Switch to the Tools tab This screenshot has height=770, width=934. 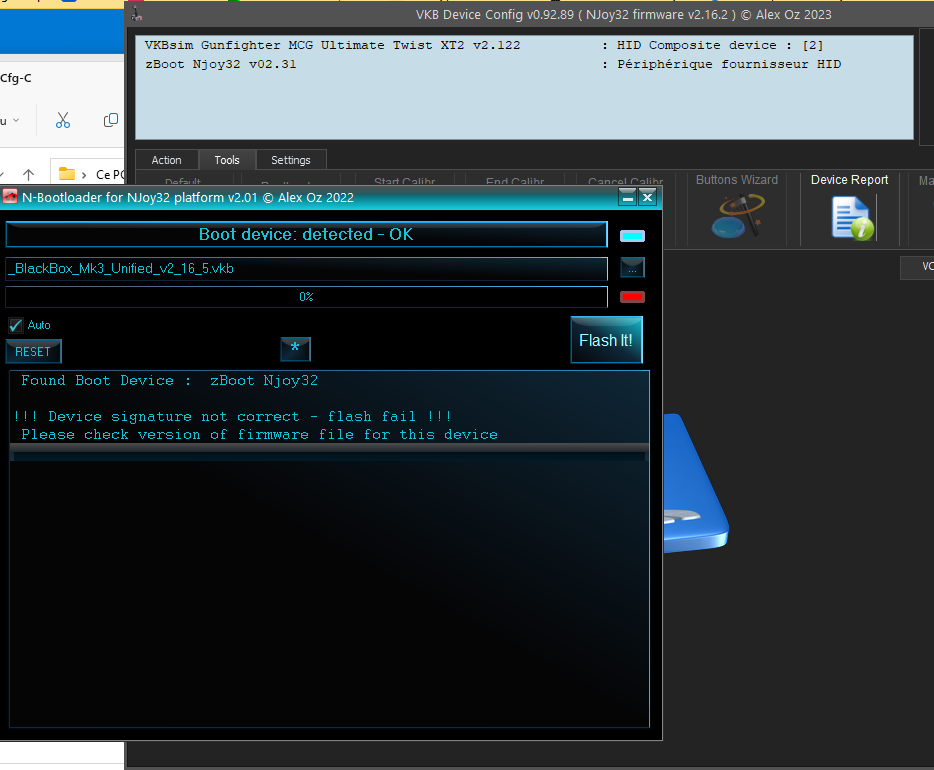pyautogui.click(x=227, y=160)
